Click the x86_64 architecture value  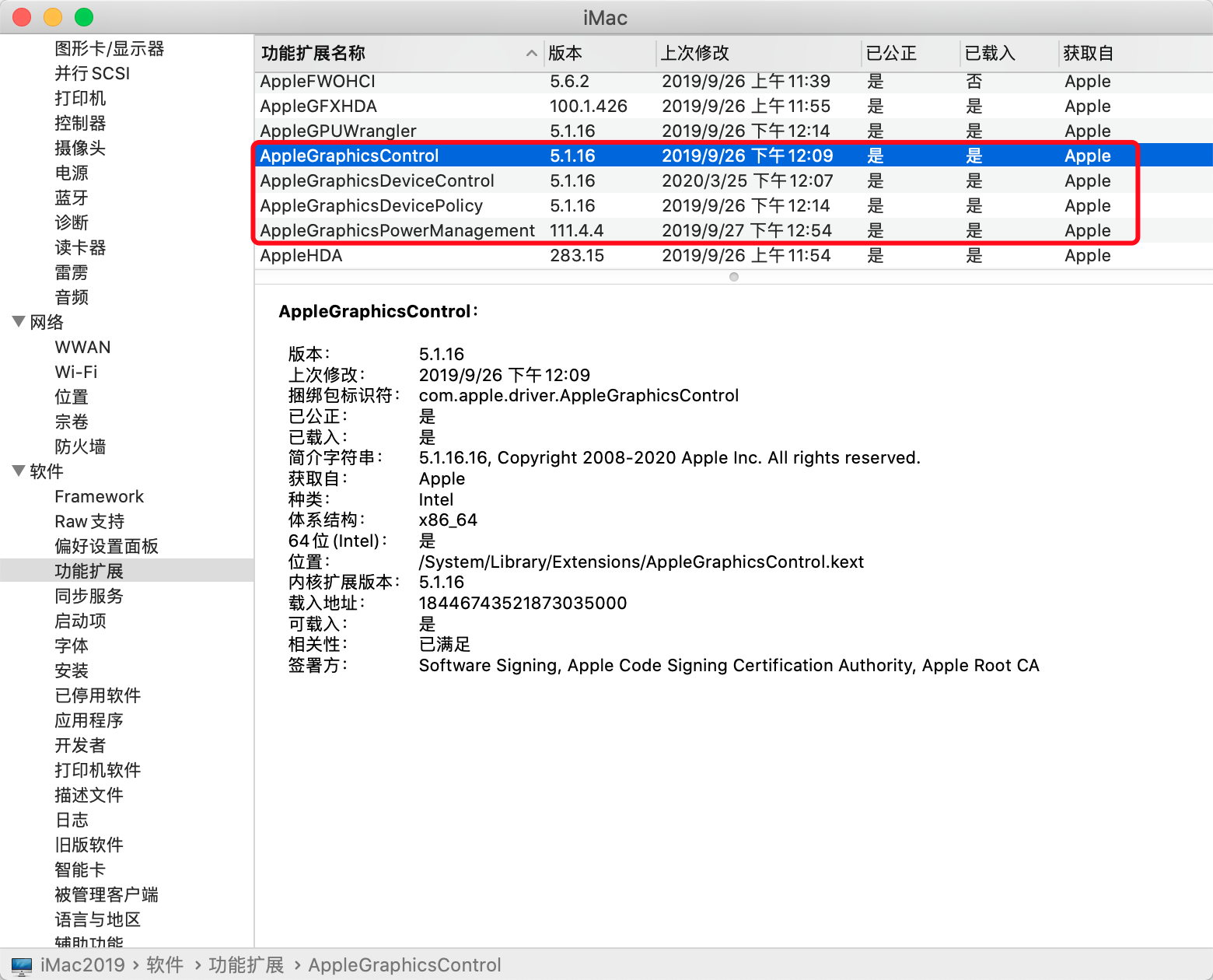coord(448,520)
